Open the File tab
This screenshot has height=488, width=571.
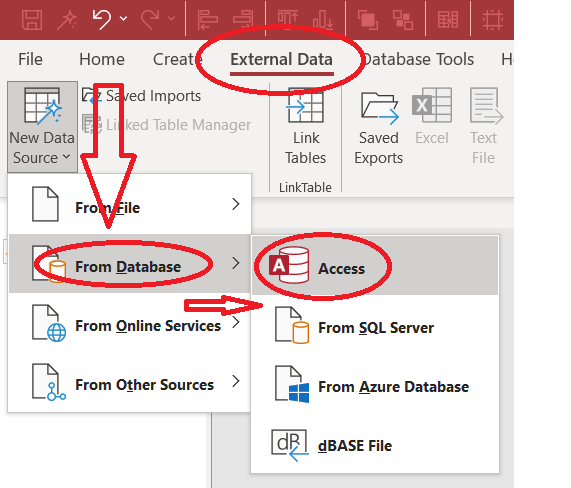(30, 59)
